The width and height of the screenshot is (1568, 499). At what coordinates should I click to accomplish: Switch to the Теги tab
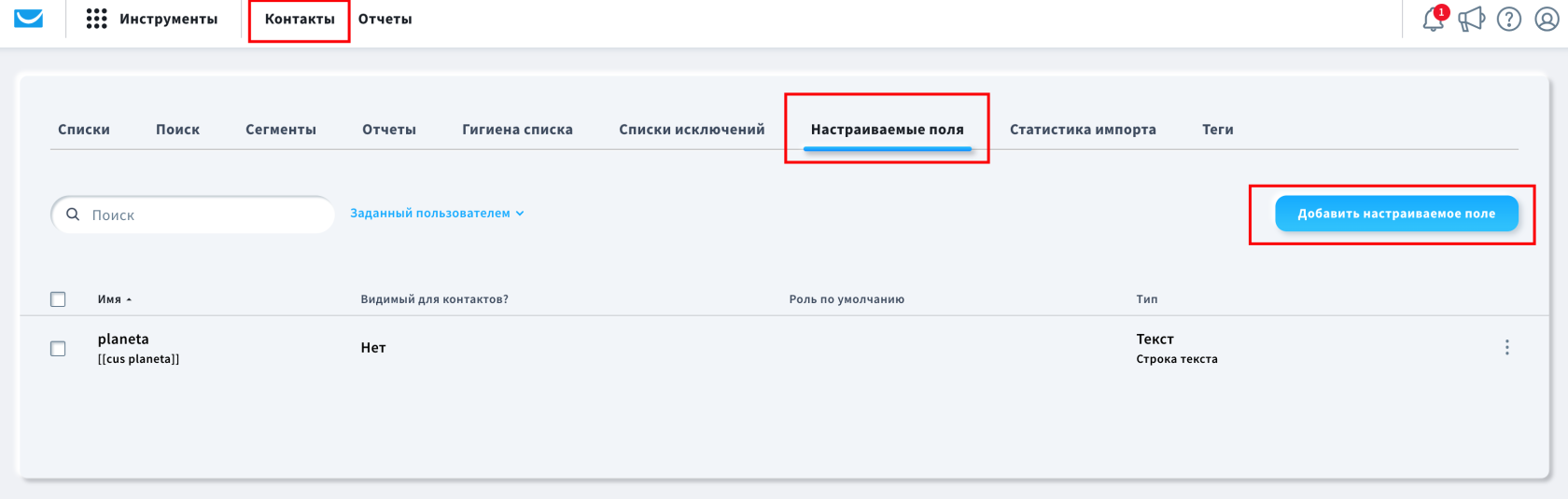pos(1218,130)
